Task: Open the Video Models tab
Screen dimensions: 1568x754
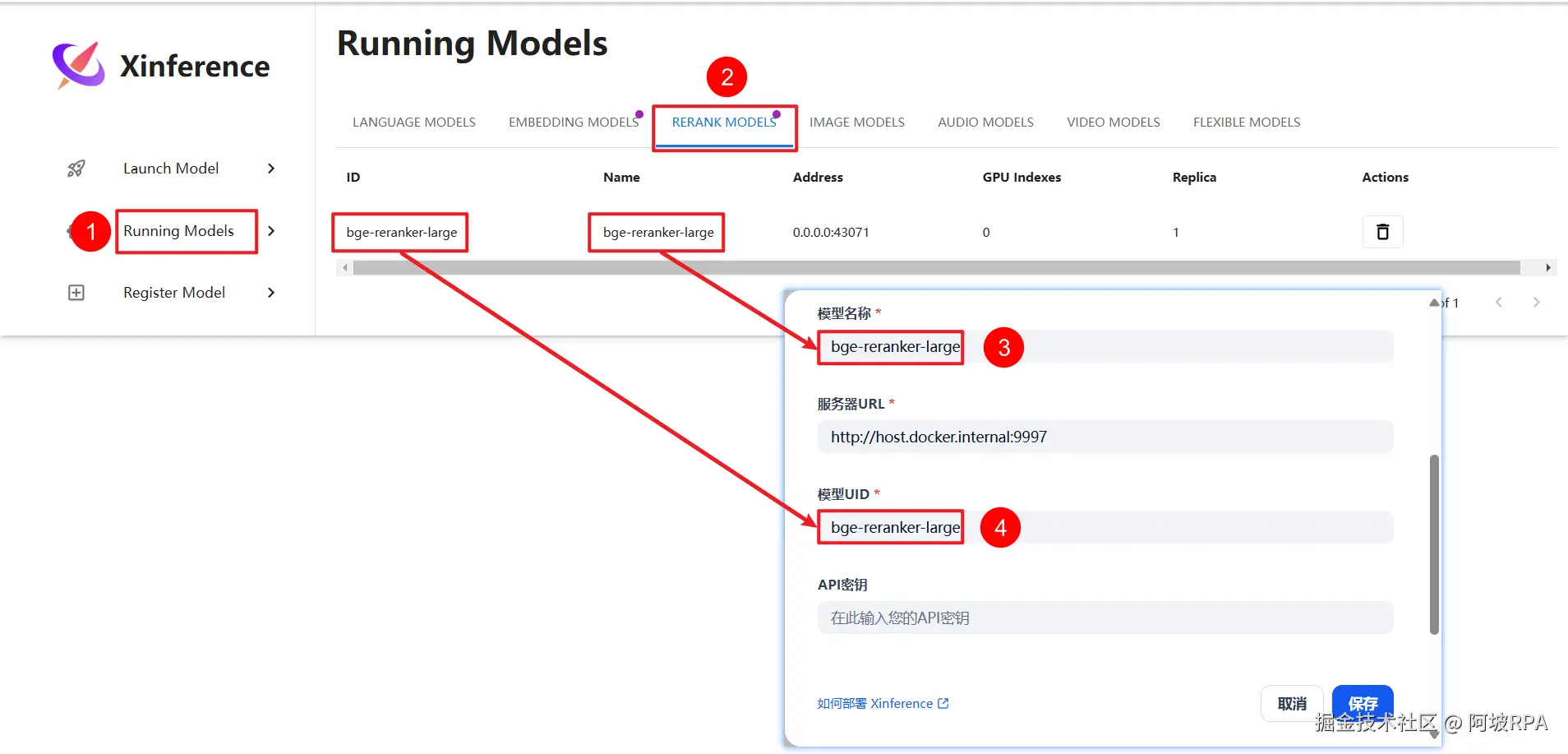Action: click(1114, 123)
